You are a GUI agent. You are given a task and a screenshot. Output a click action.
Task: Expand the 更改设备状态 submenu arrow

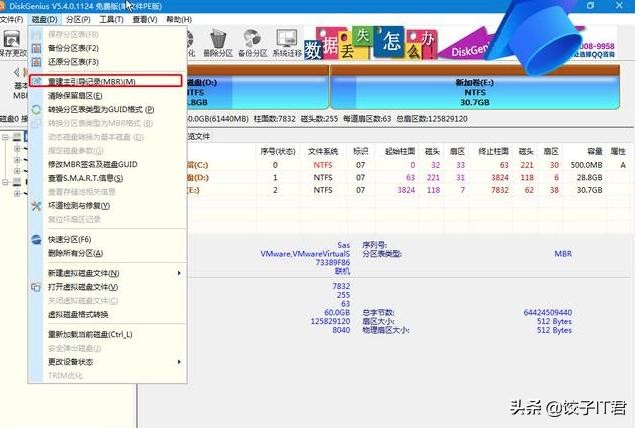[179, 361]
